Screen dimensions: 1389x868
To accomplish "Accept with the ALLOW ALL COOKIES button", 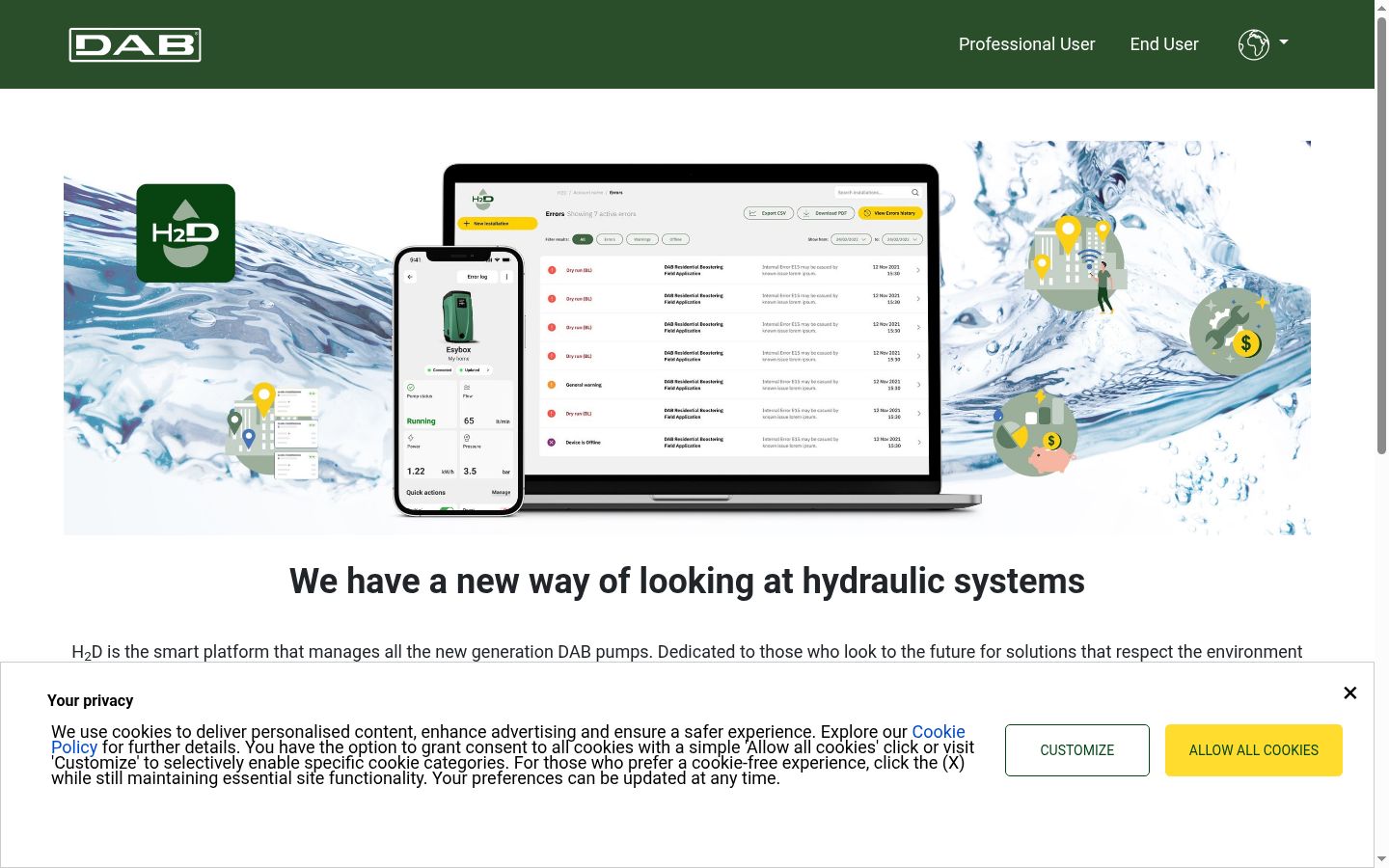I will [1254, 750].
